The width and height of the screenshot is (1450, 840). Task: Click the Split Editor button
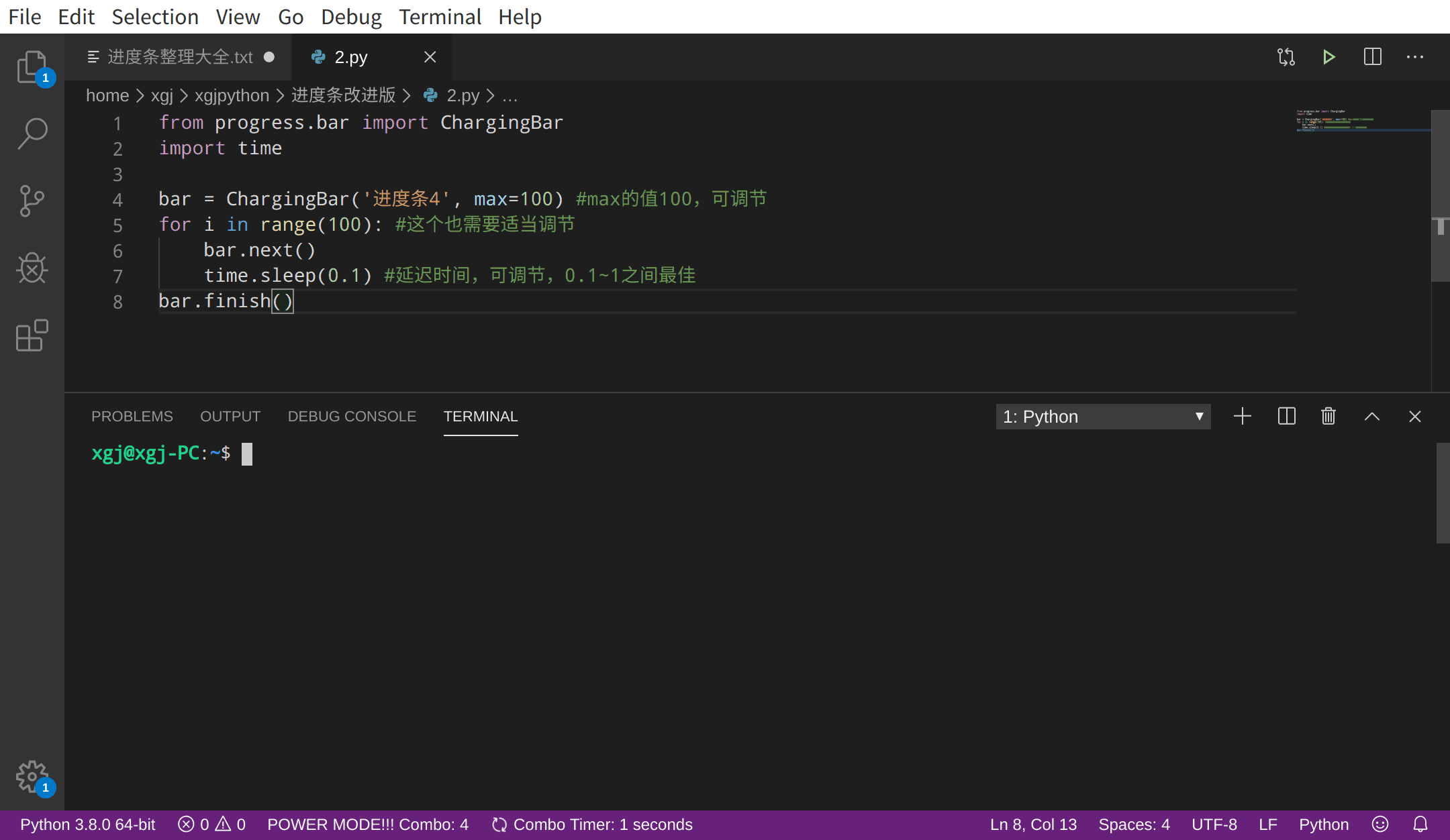coord(1372,57)
